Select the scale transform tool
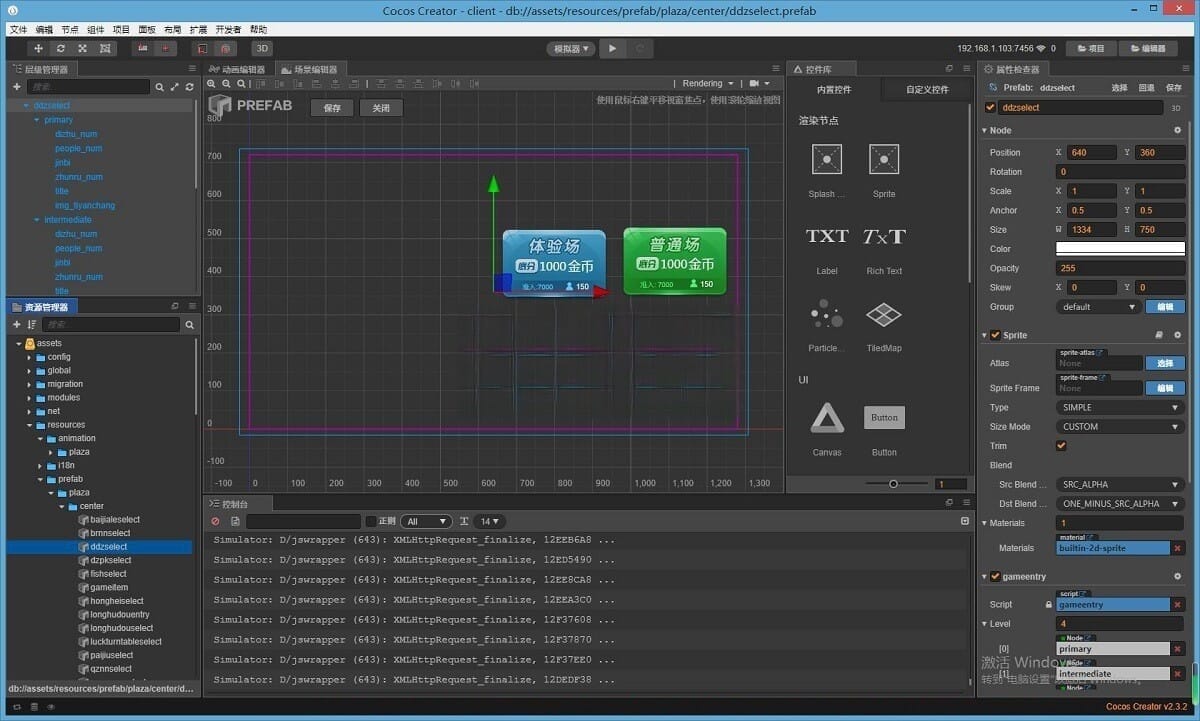Screen dimensions: 1200x721 (83, 48)
